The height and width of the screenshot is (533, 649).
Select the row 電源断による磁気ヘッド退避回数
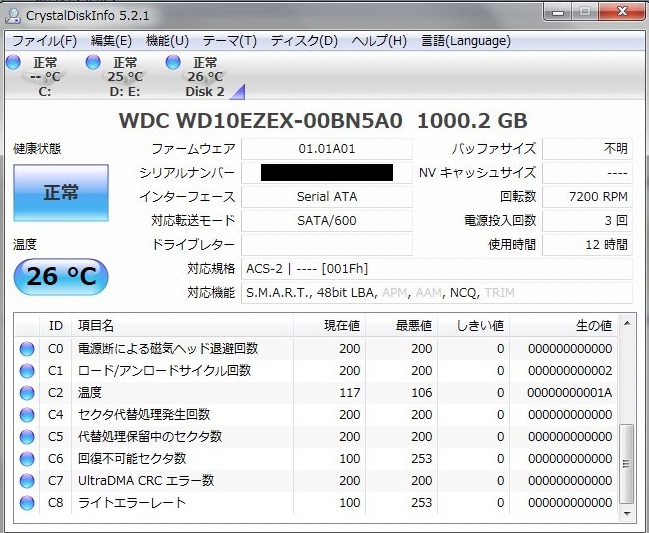click(317, 349)
